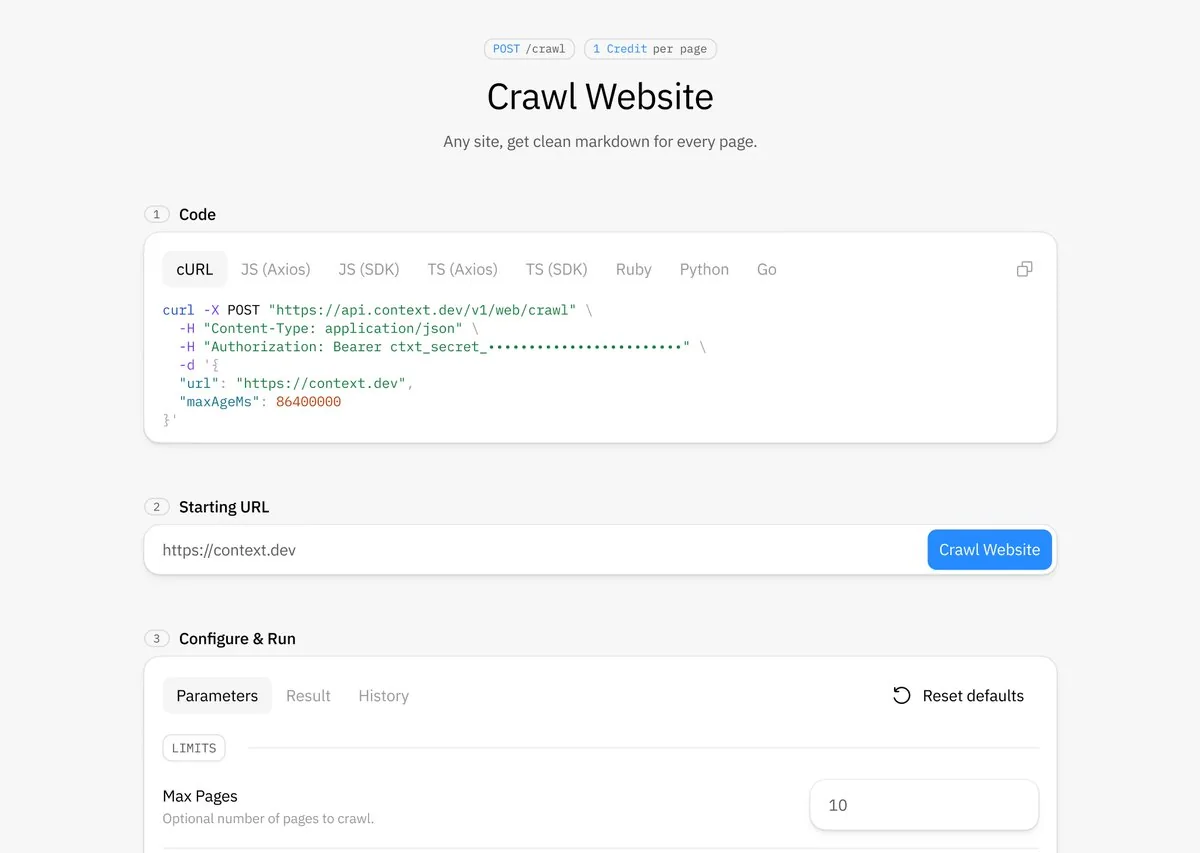Open the TS (Axios) code tab
The height and width of the screenshot is (853, 1200).
tap(462, 269)
